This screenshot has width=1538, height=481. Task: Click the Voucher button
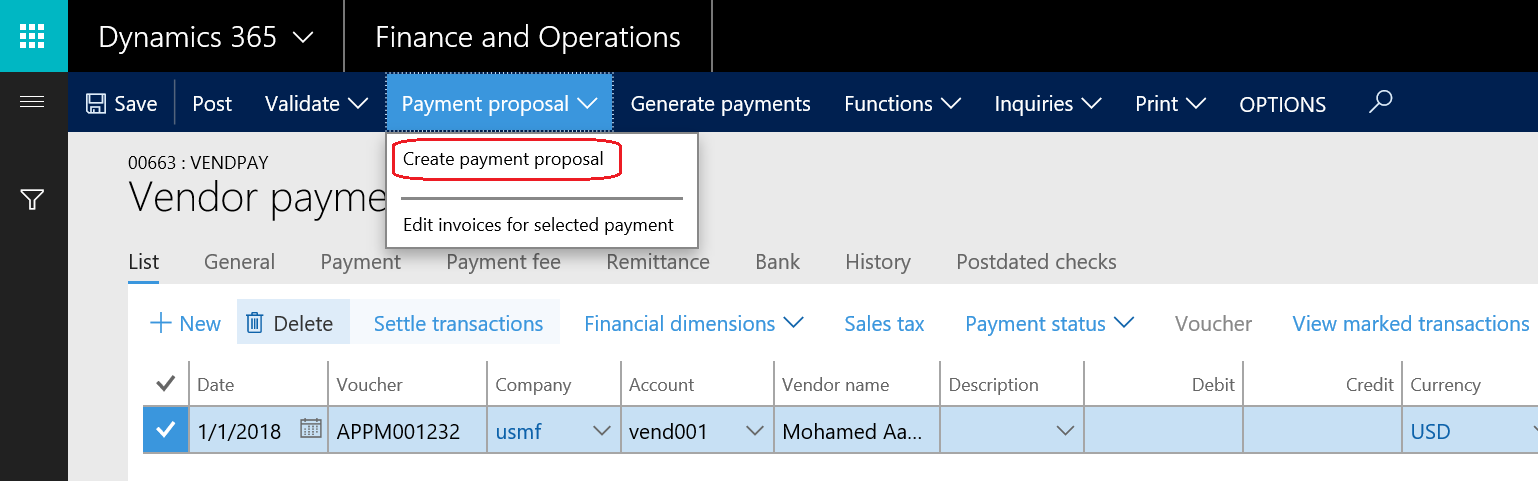click(1213, 323)
